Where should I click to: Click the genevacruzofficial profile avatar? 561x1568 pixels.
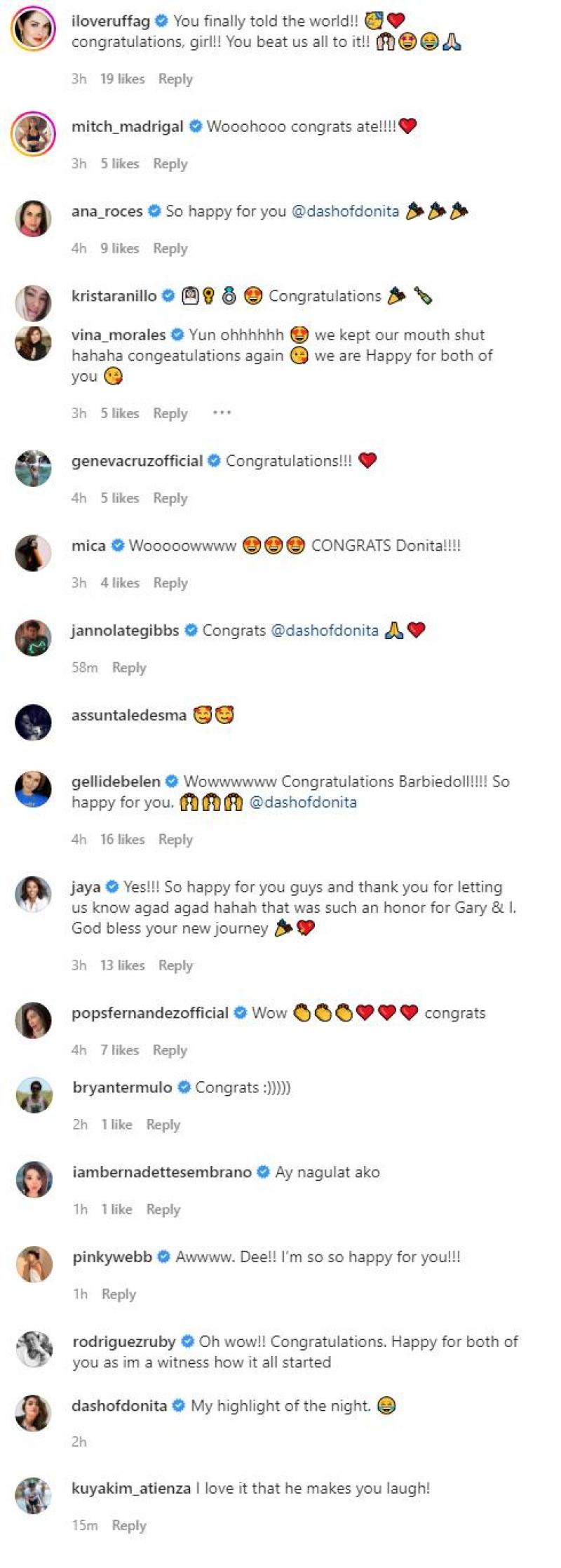coord(33,467)
